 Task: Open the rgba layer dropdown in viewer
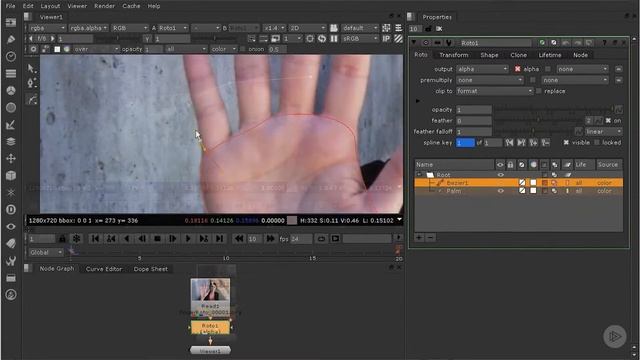(47, 28)
